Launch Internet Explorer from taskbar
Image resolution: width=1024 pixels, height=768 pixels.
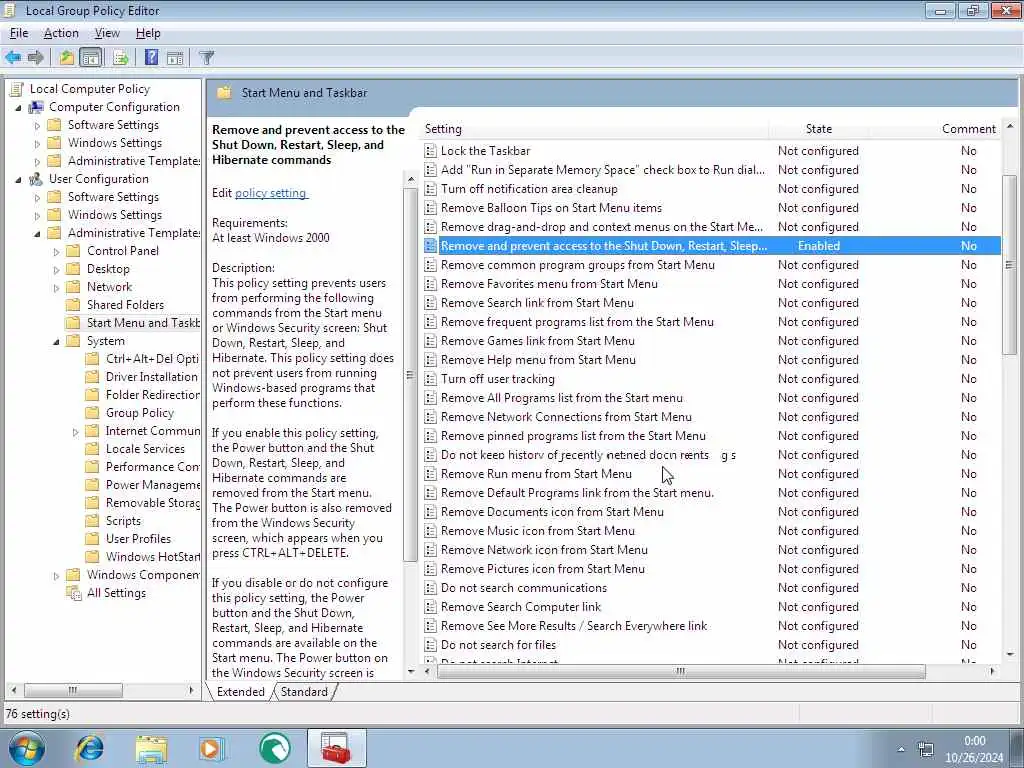tap(89, 748)
